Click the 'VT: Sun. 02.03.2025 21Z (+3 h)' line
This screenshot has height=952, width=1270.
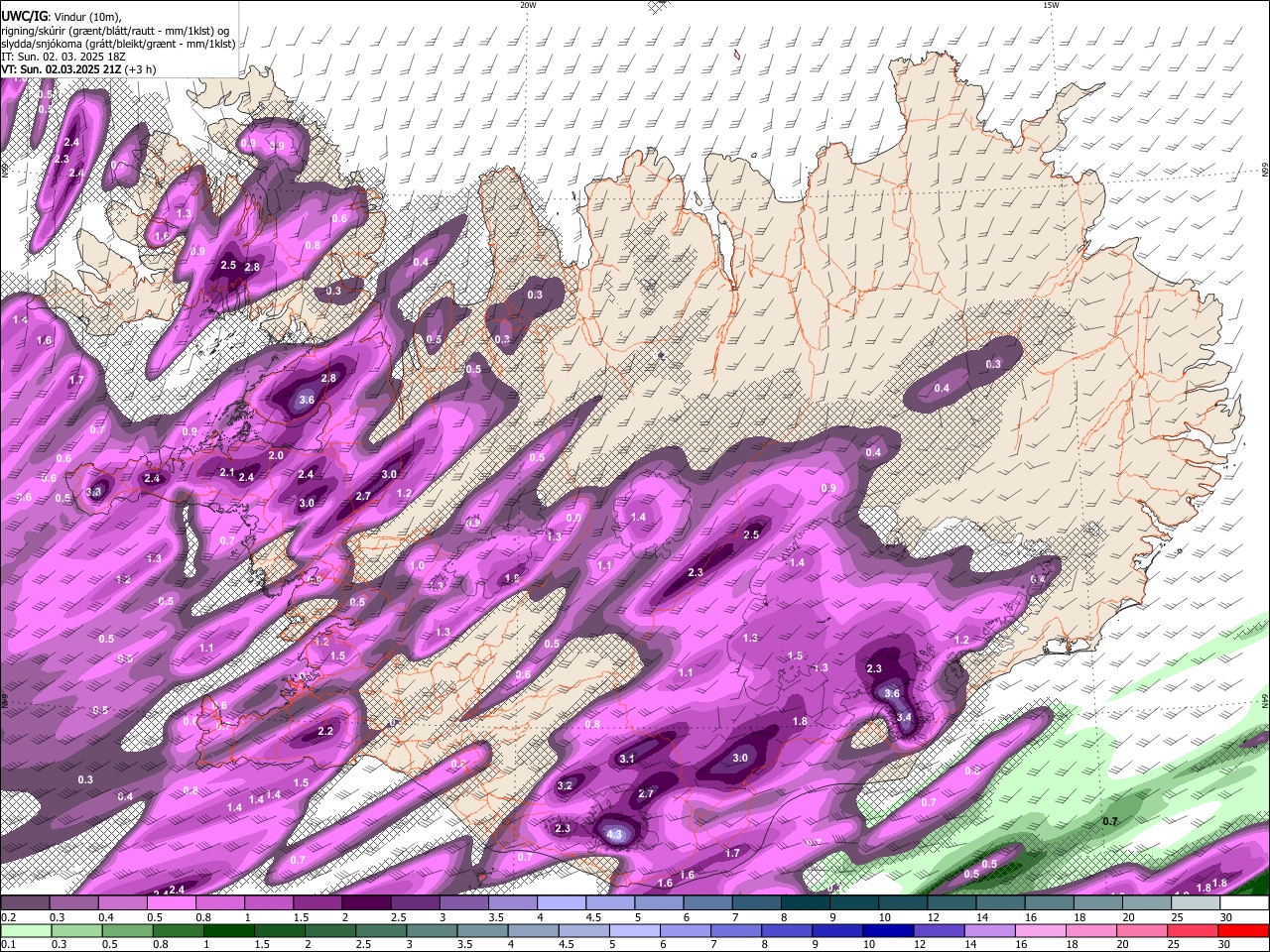78,69
